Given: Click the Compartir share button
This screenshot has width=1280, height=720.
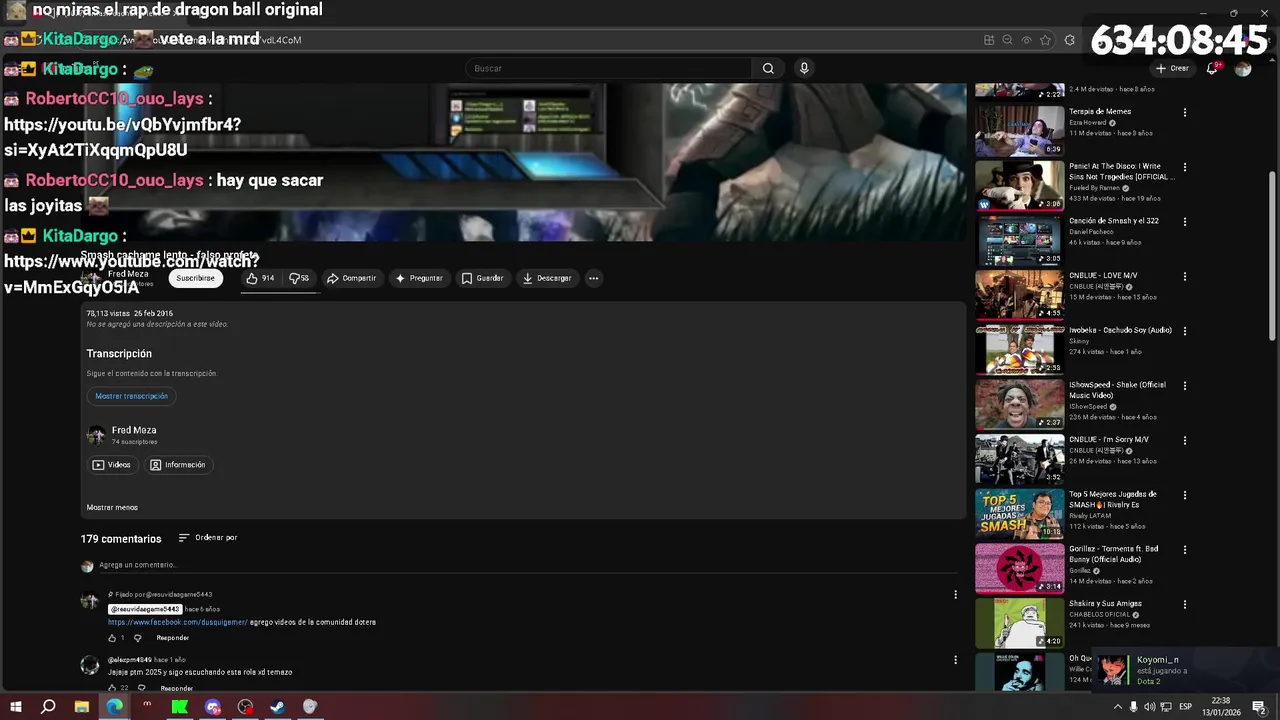Looking at the screenshot, I should pyautogui.click(x=351, y=278).
